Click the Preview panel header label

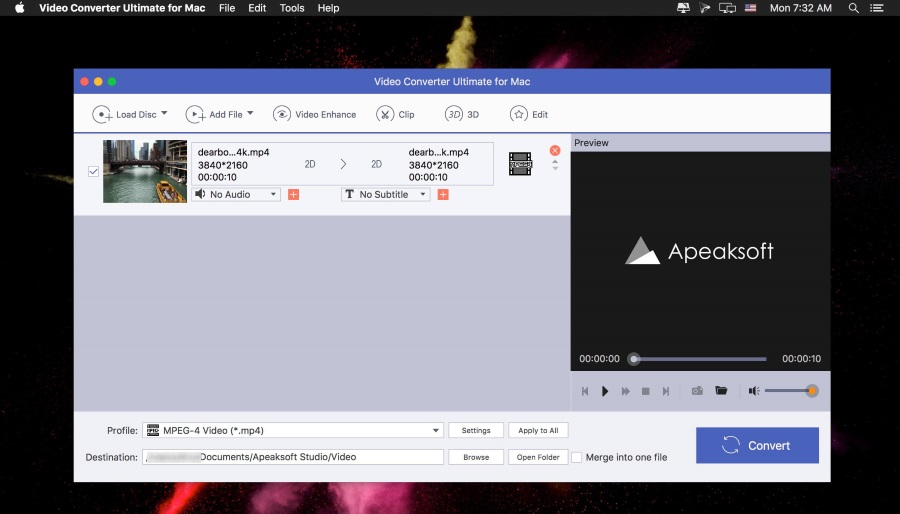591,143
